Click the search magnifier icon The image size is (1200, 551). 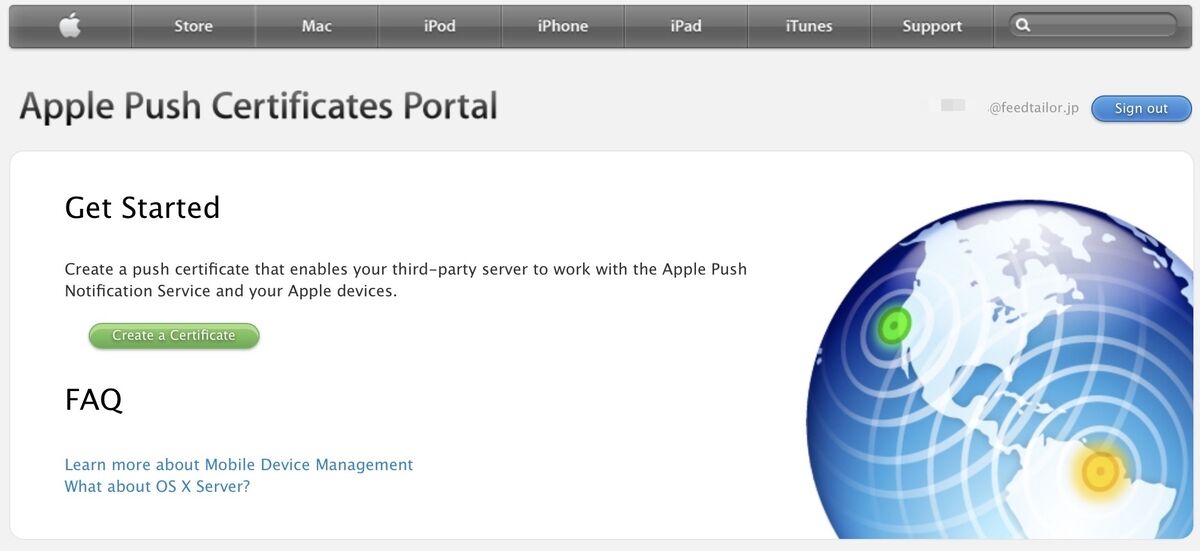pos(1022,25)
